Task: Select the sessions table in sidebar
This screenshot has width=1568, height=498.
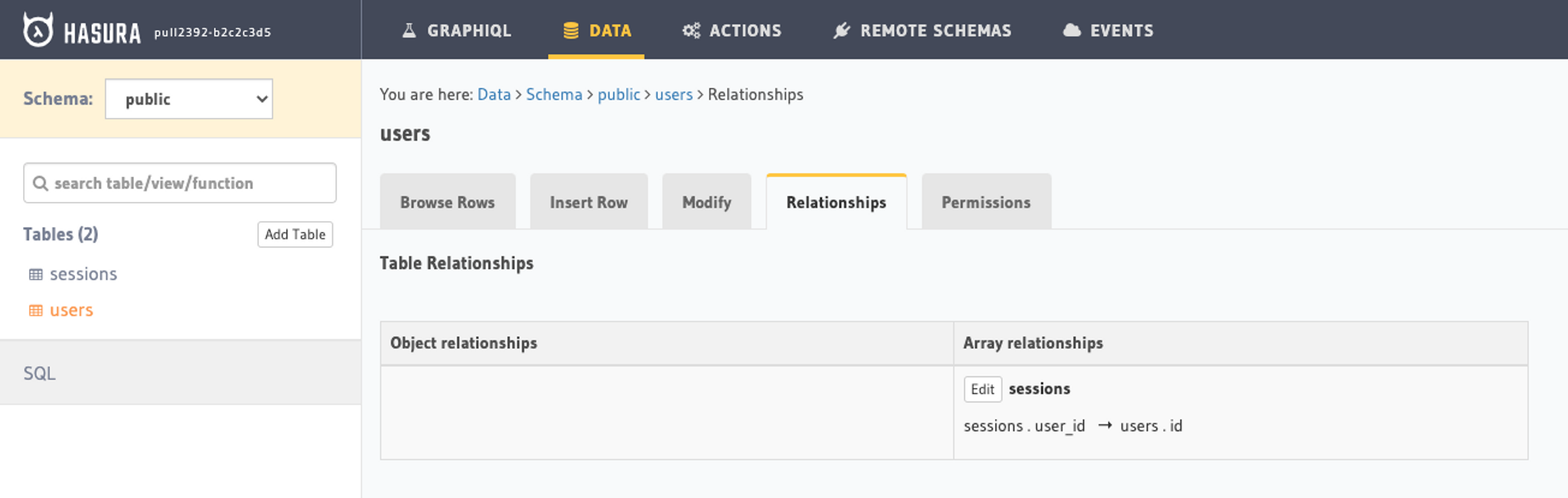Action: [83, 274]
